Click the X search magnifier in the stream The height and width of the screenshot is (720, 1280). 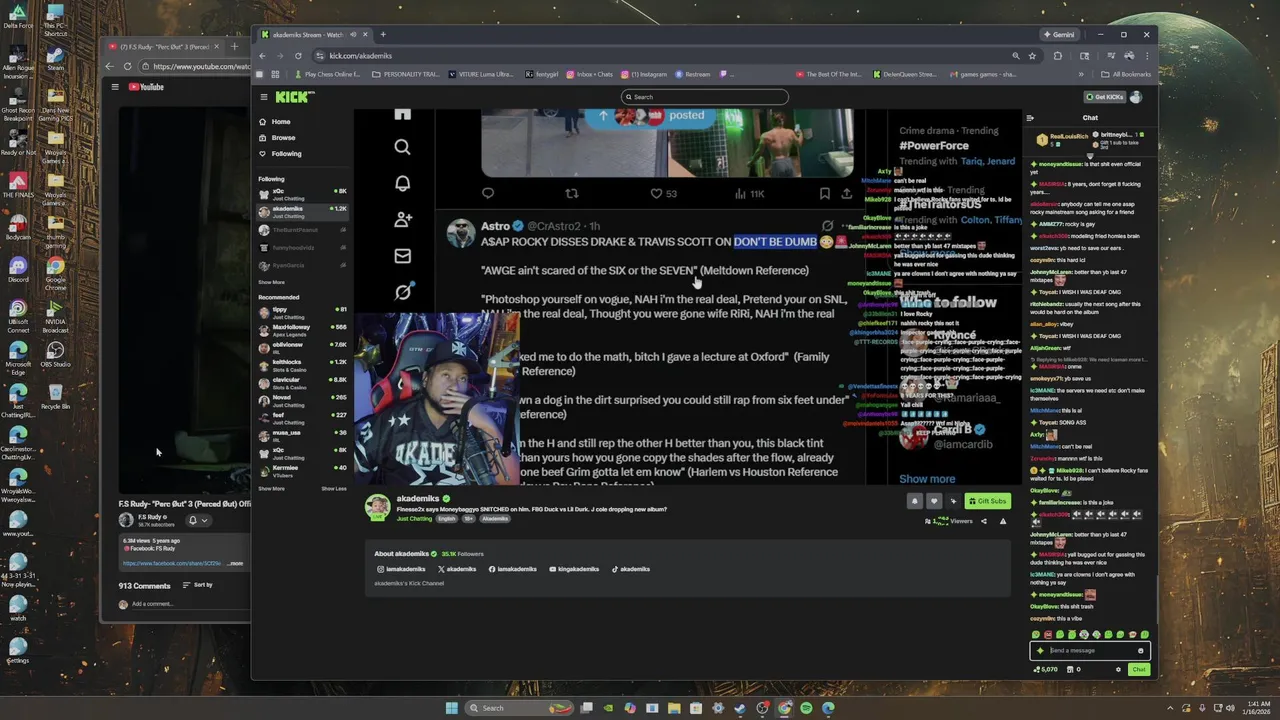tap(402, 147)
